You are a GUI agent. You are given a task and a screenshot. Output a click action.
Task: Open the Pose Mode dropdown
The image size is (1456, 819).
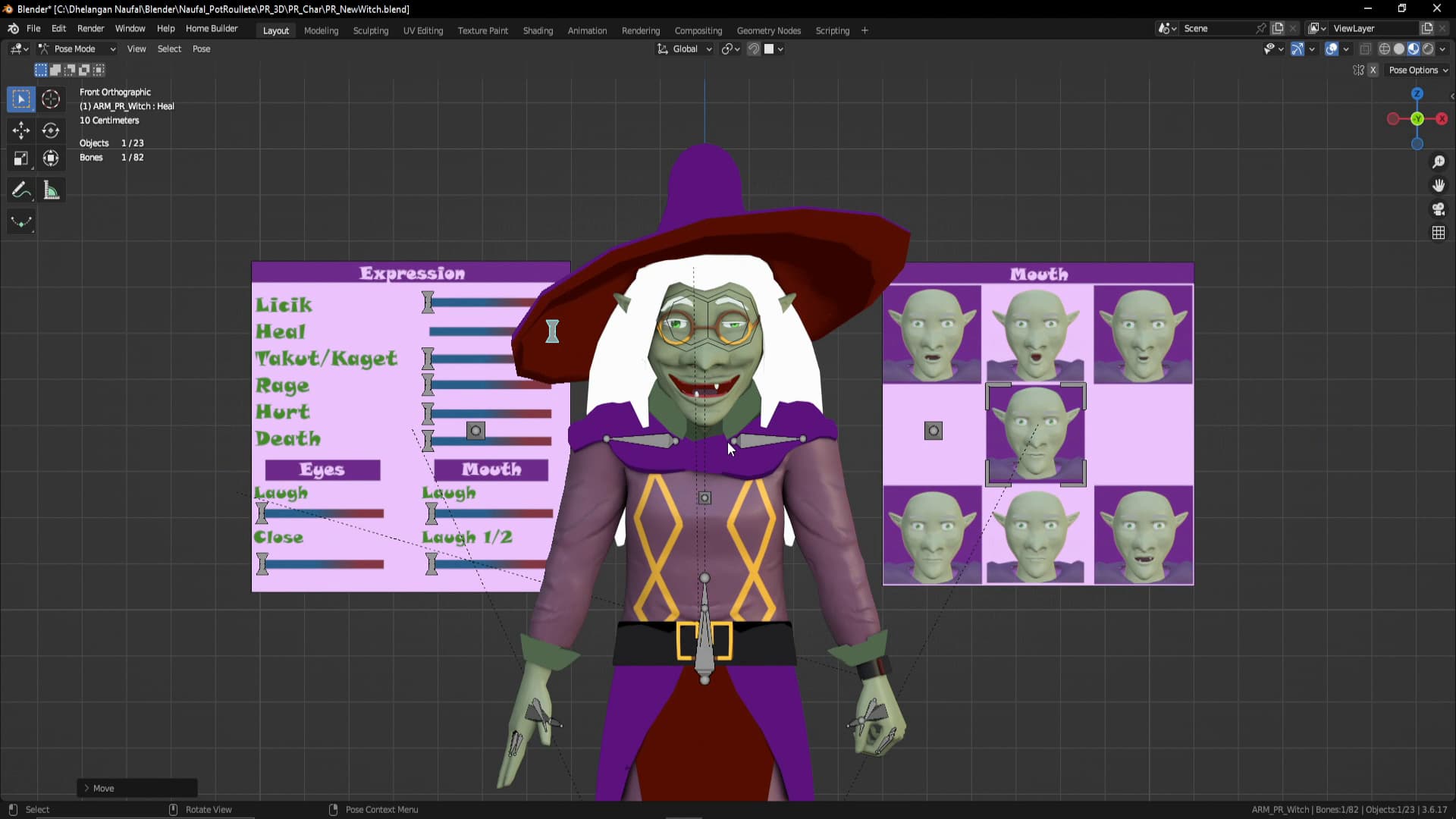77,49
